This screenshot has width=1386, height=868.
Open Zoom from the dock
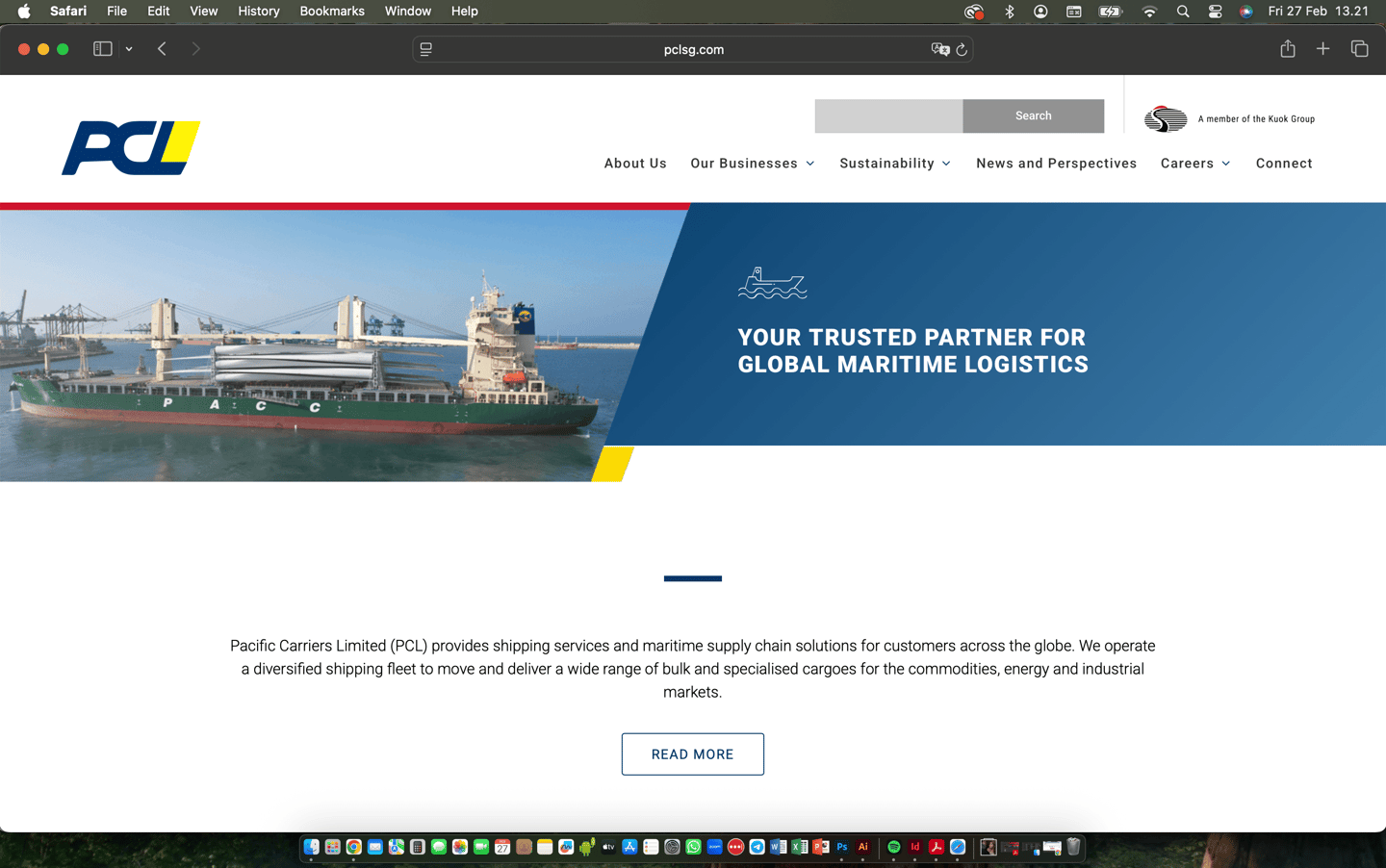pyautogui.click(x=714, y=847)
